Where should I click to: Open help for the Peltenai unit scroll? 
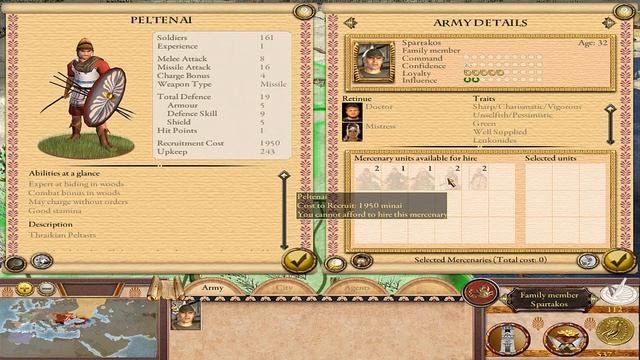click(304, 12)
